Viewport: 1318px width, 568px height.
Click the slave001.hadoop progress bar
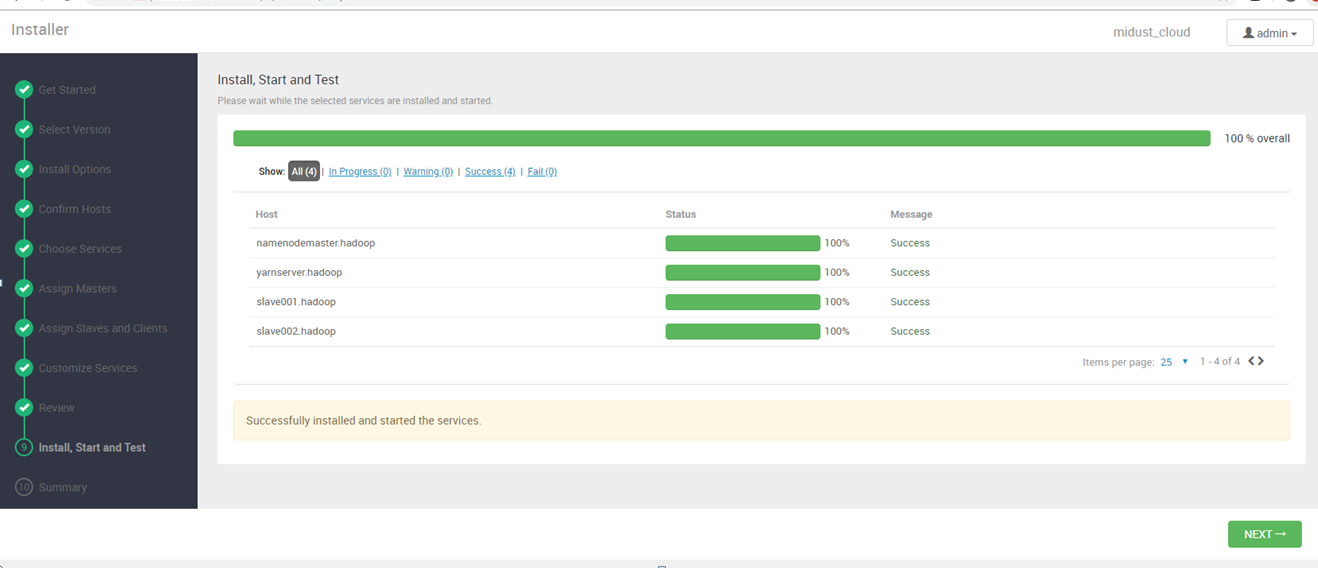743,302
